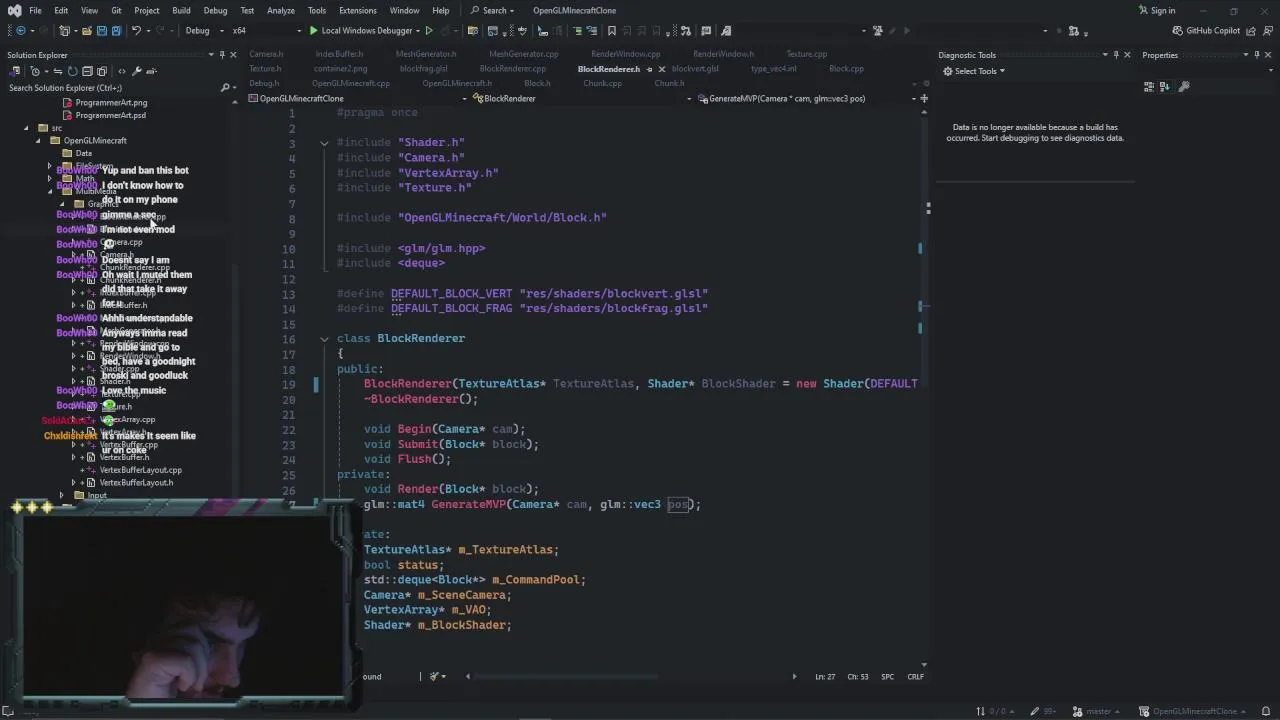Close the BlockRenderer.h tab
This screenshot has width=1280, height=720.
tap(662, 69)
